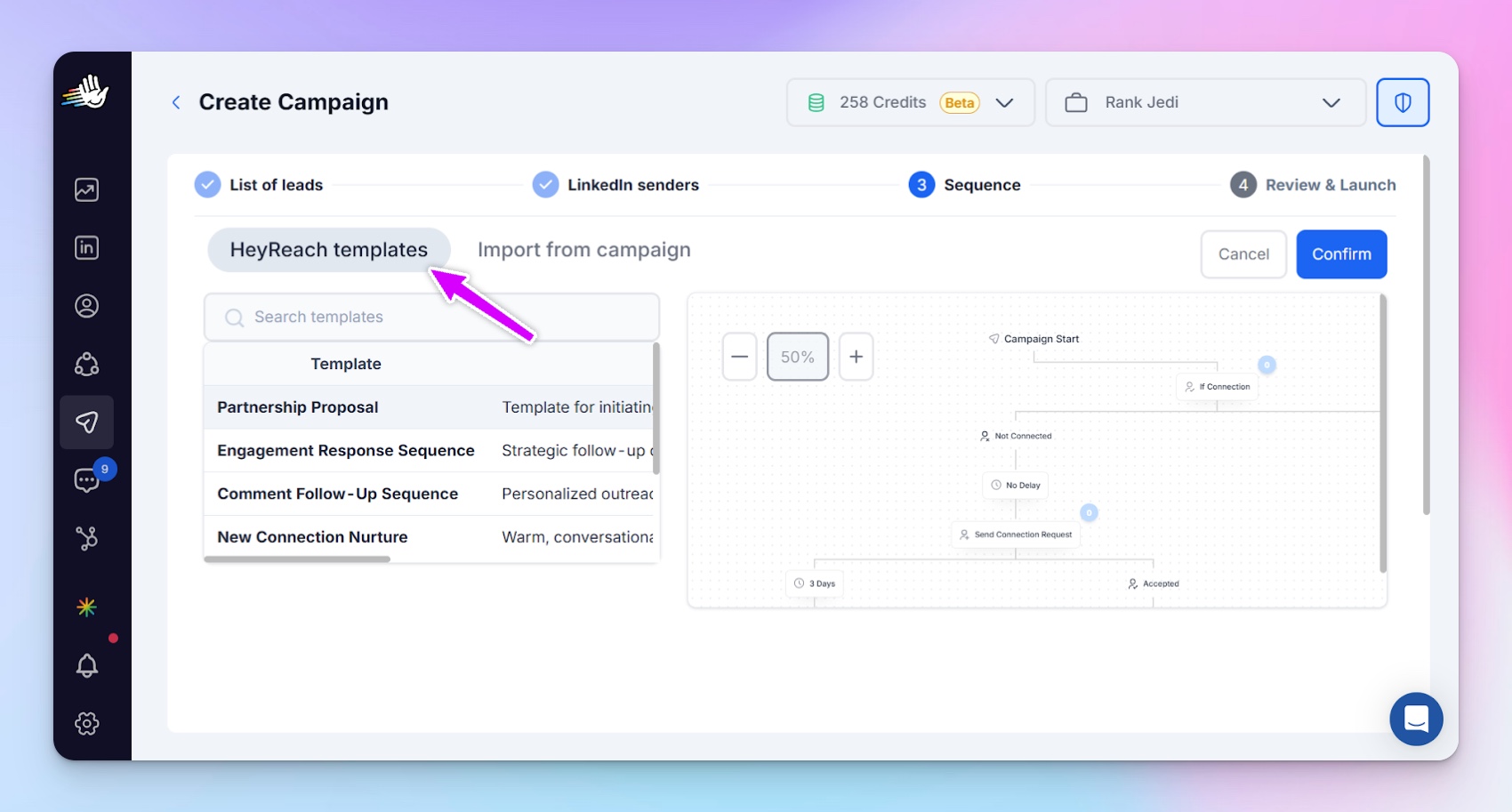The height and width of the screenshot is (812, 1512).
Task: Click the green credits coins icon
Action: [x=816, y=103]
